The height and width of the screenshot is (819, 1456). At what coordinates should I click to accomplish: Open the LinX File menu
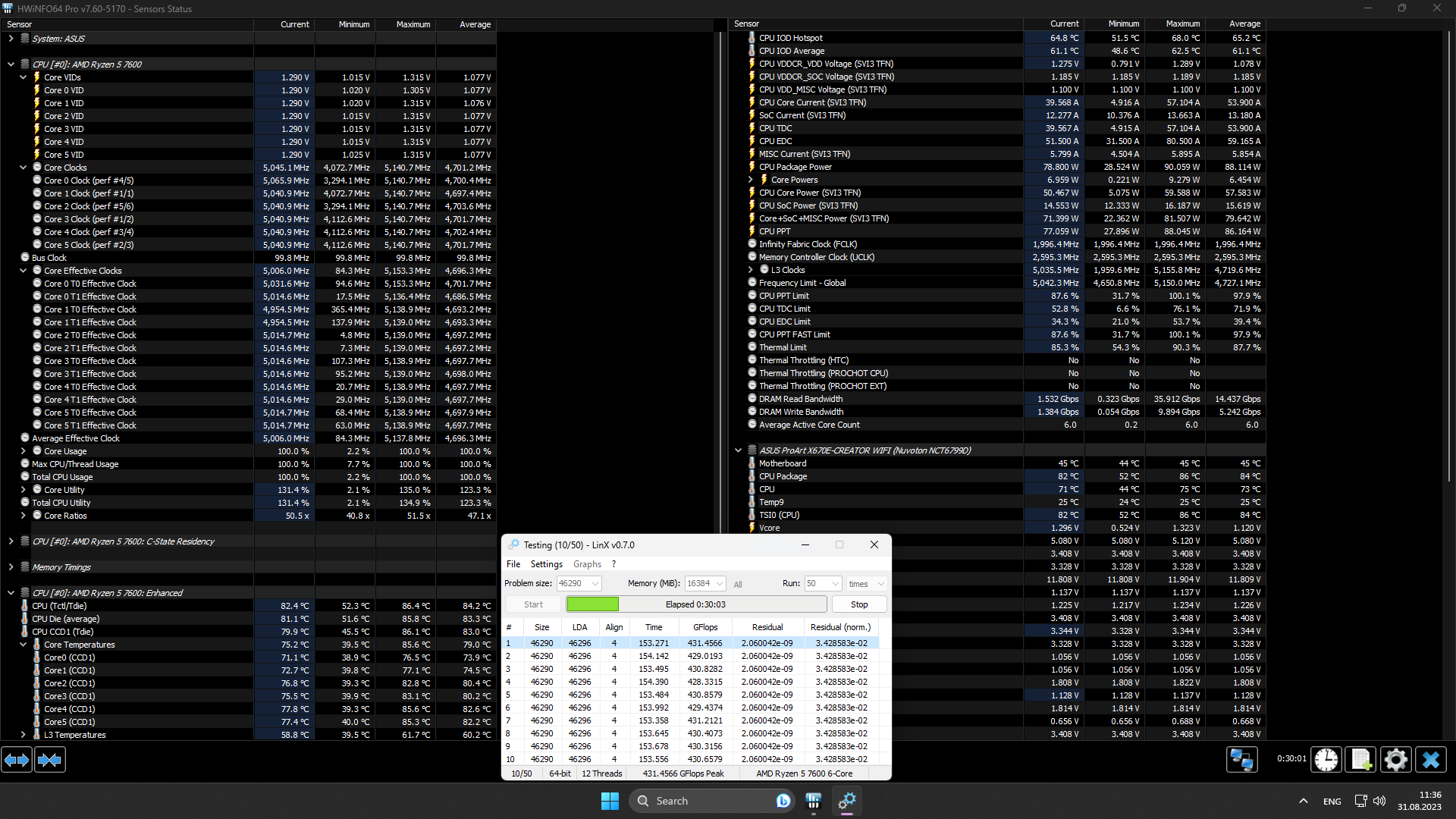coord(513,564)
